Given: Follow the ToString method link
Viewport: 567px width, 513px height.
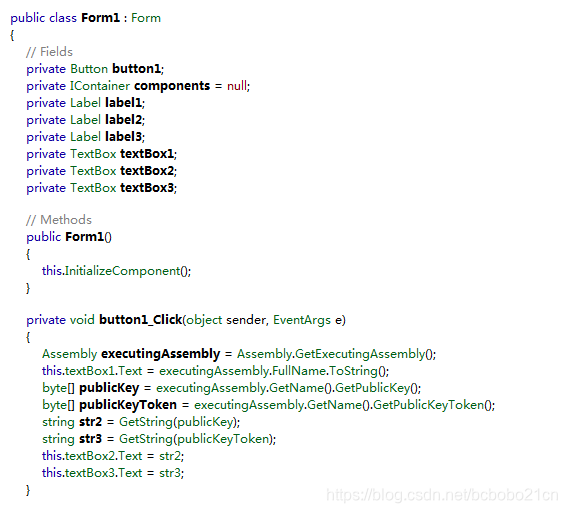Looking at the screenshot, I should (353, 371).
